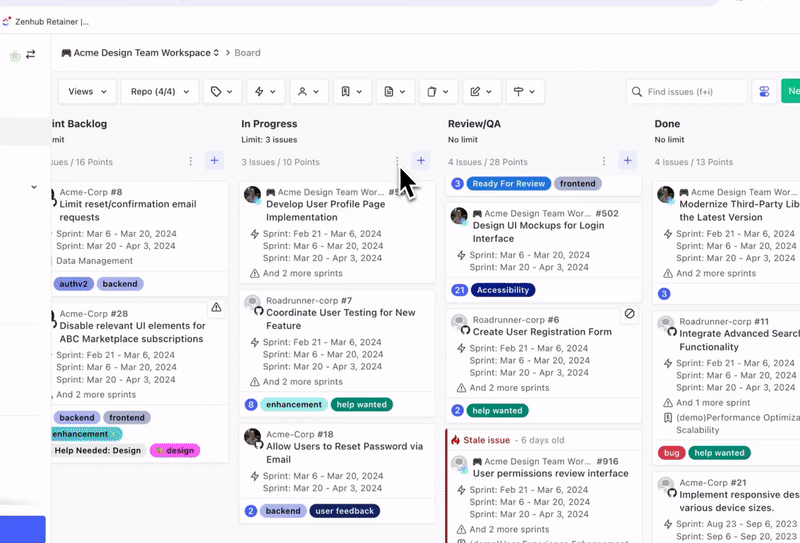Click the Find issues search field

[686, 91]
